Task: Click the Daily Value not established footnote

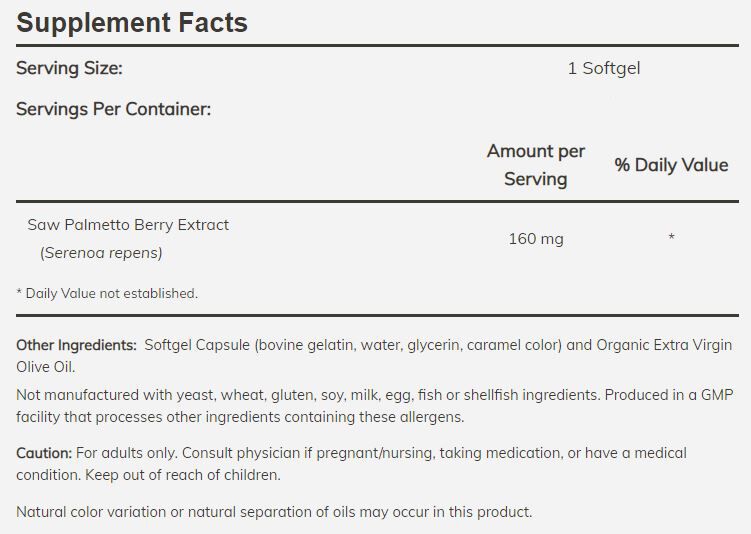Action: pyautogui.click(x=107, y=293)
